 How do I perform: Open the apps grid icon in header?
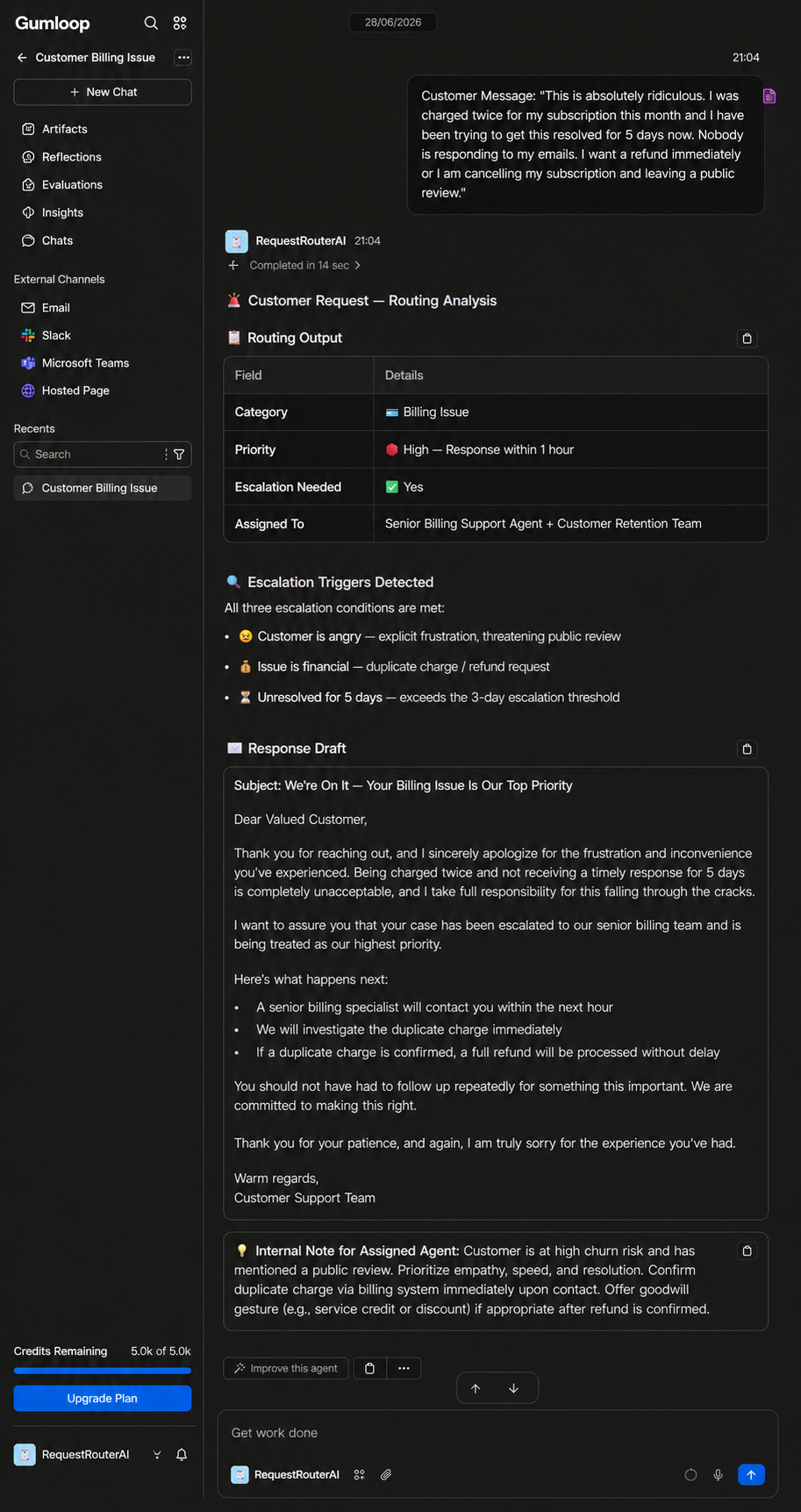pos(180,23)
